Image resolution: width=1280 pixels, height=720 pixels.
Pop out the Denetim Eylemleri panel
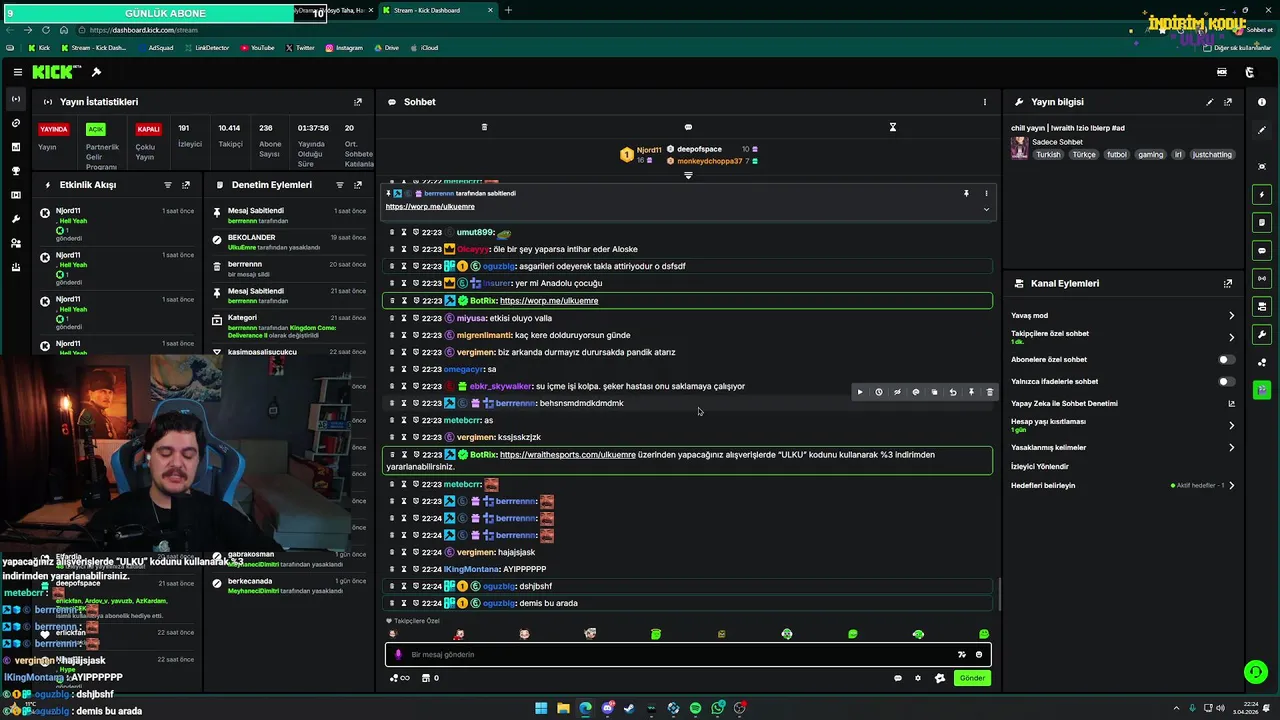click(358, 185)
